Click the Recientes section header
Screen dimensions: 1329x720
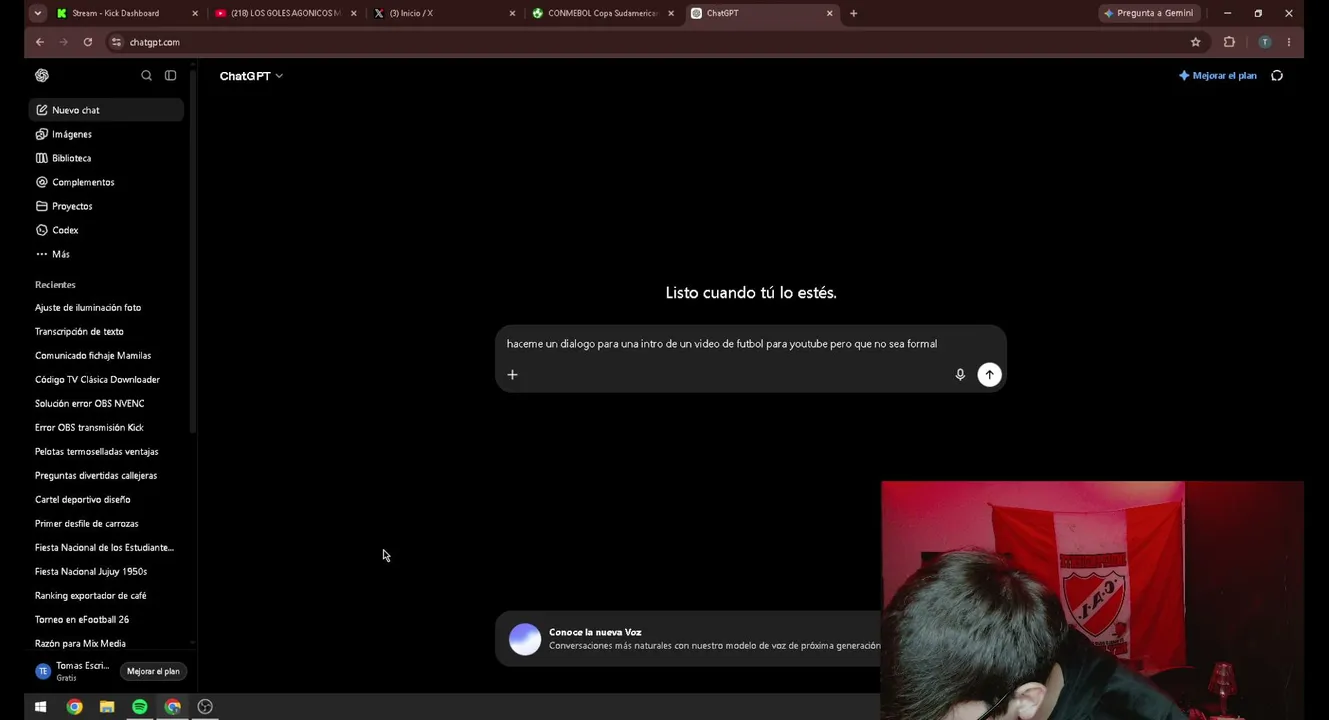coord(55,285)
